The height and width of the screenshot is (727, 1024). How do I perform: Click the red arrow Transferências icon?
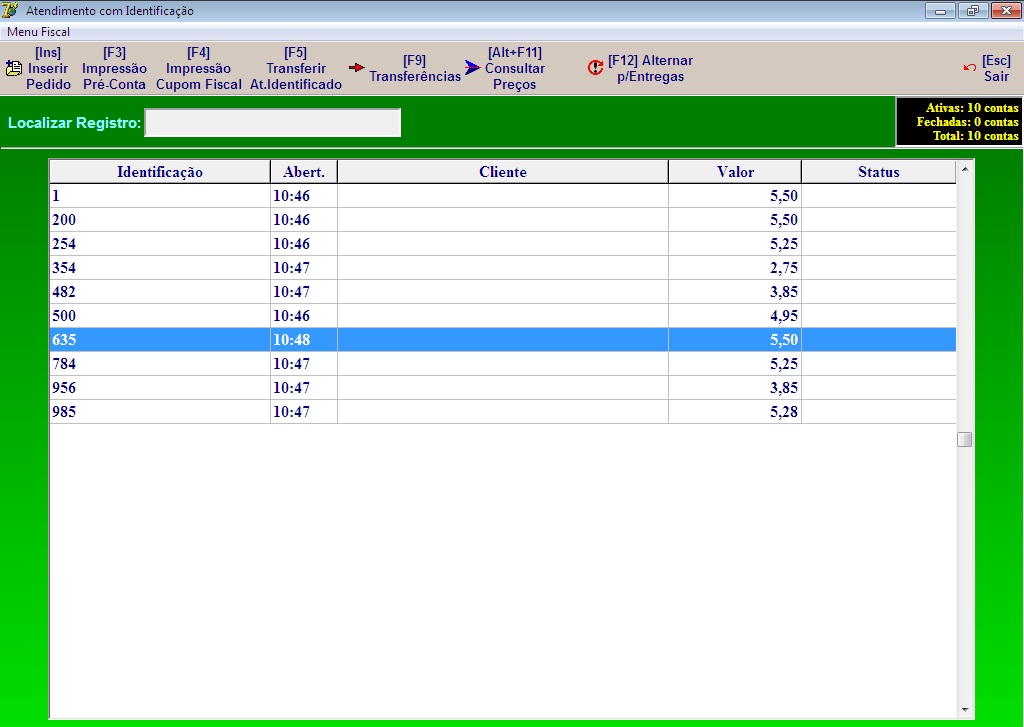357,68
